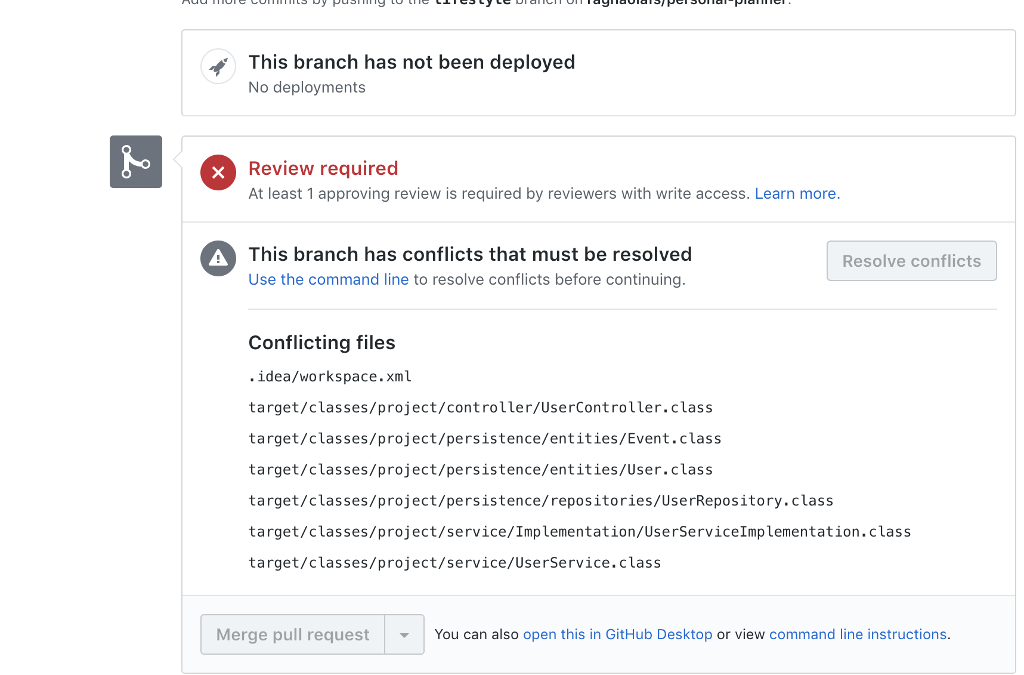1024x675 pixels.
Task: Click the red review required X icon
Action: click(218, 172)
